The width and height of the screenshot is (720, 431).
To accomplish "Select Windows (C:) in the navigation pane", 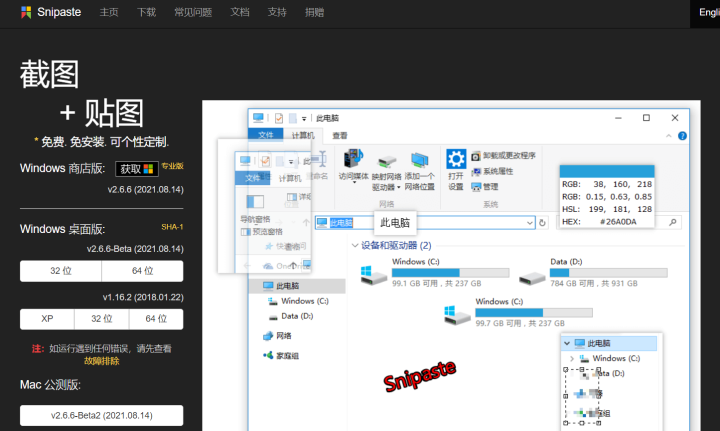I will pyautogui.click(x=298, y=301).
